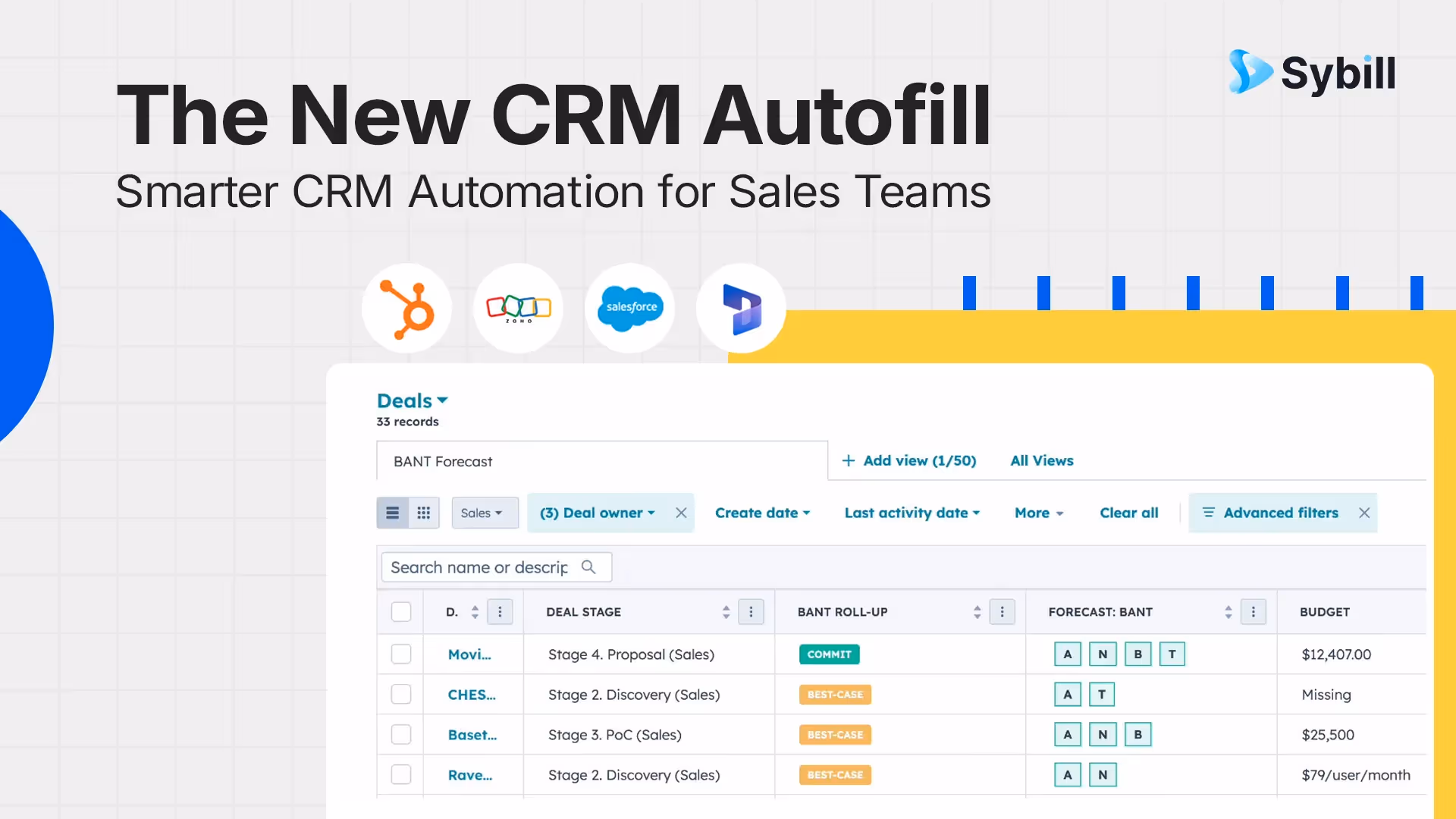Viewport: 1456px width, 819px height.
Task: Click the Missing budget cell
Action: pyautogui.click(x=1326, y=695)
